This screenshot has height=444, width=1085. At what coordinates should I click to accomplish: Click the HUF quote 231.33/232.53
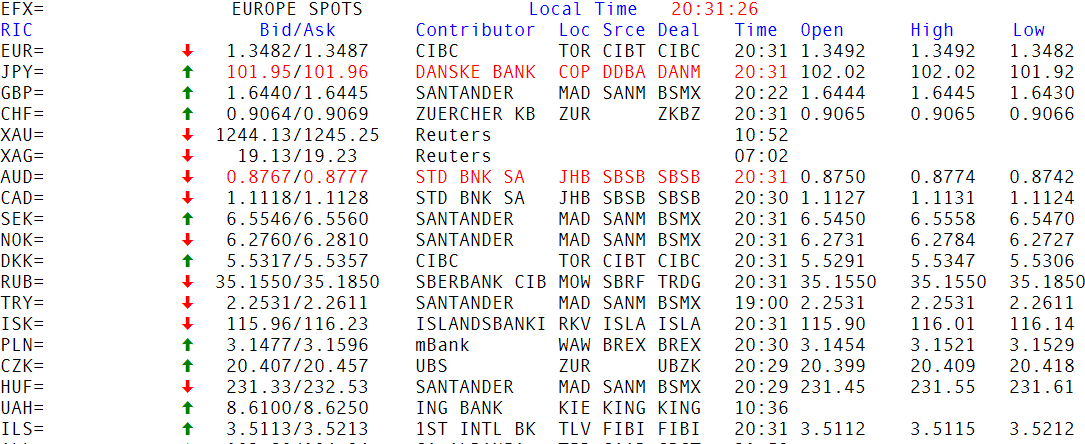point(298,387)
